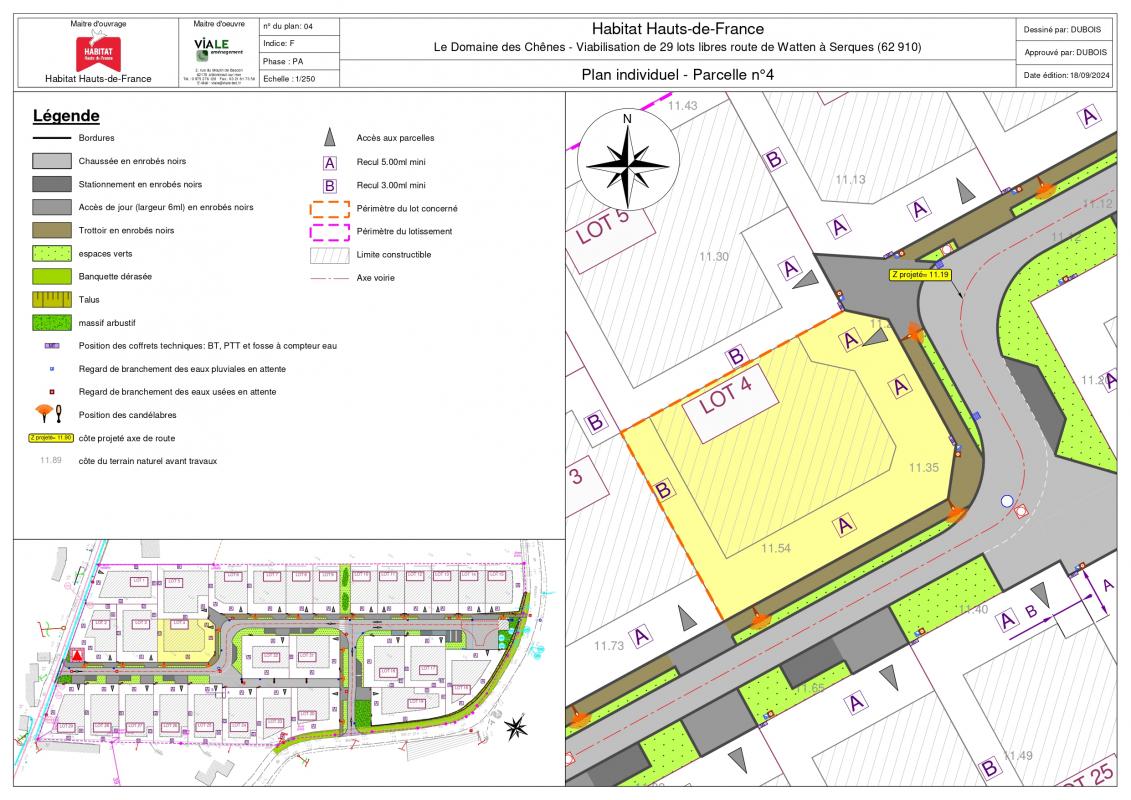Pick the 'espaces verts' green dotted swatch
This screenshot has height=800, width=1131.
tap(51, 254)
